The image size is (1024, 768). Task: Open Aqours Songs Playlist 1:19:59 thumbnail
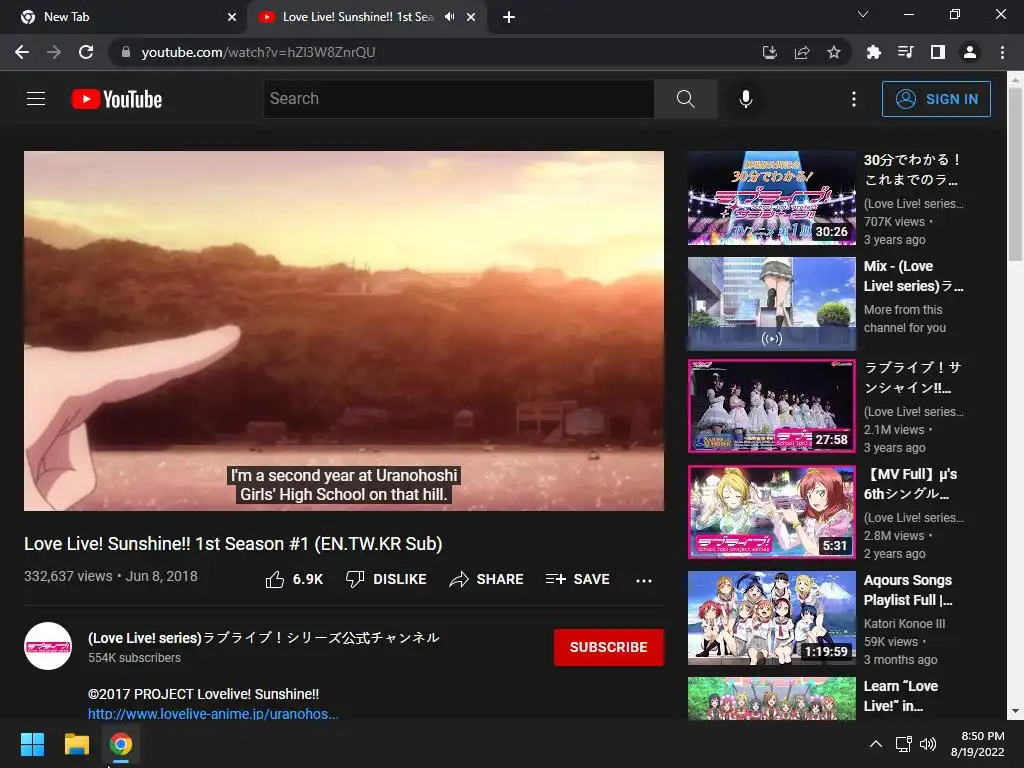(x=772, y=618)
